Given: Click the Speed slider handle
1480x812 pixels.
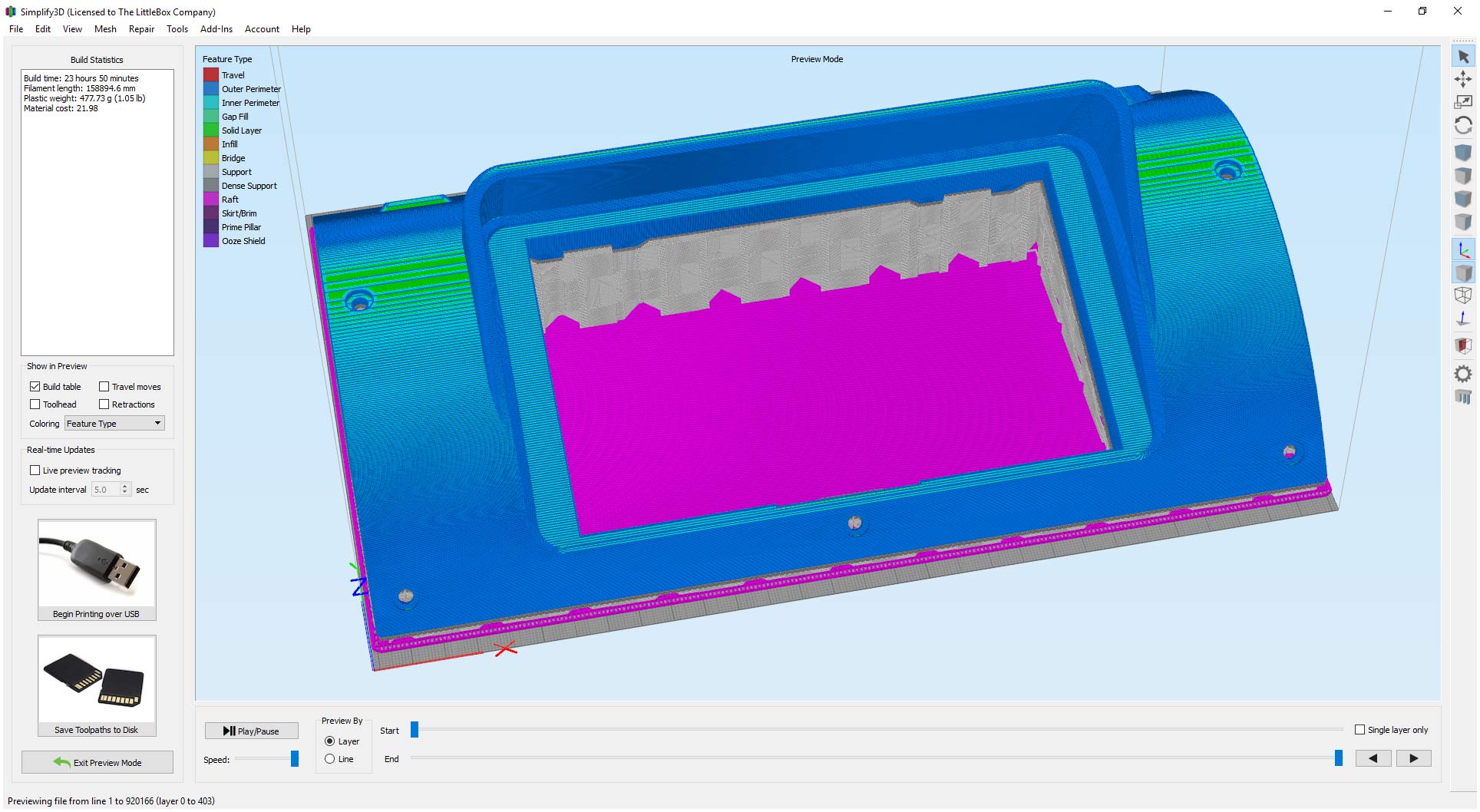Looking at the screenshot, I should point(294,759).
